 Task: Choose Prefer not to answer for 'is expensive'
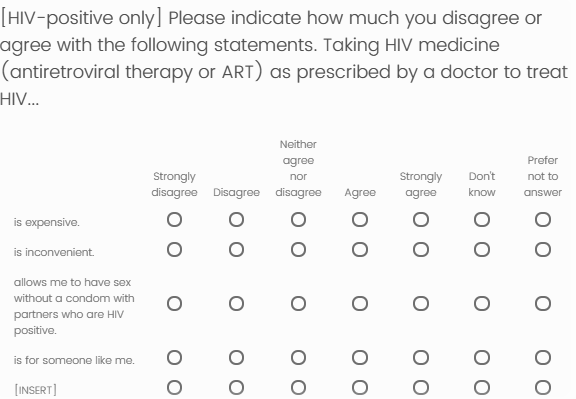(x=543, y=220)
